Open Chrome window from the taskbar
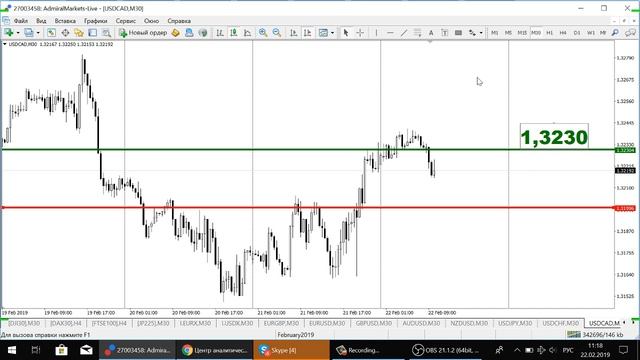 [x=215, y=350]
